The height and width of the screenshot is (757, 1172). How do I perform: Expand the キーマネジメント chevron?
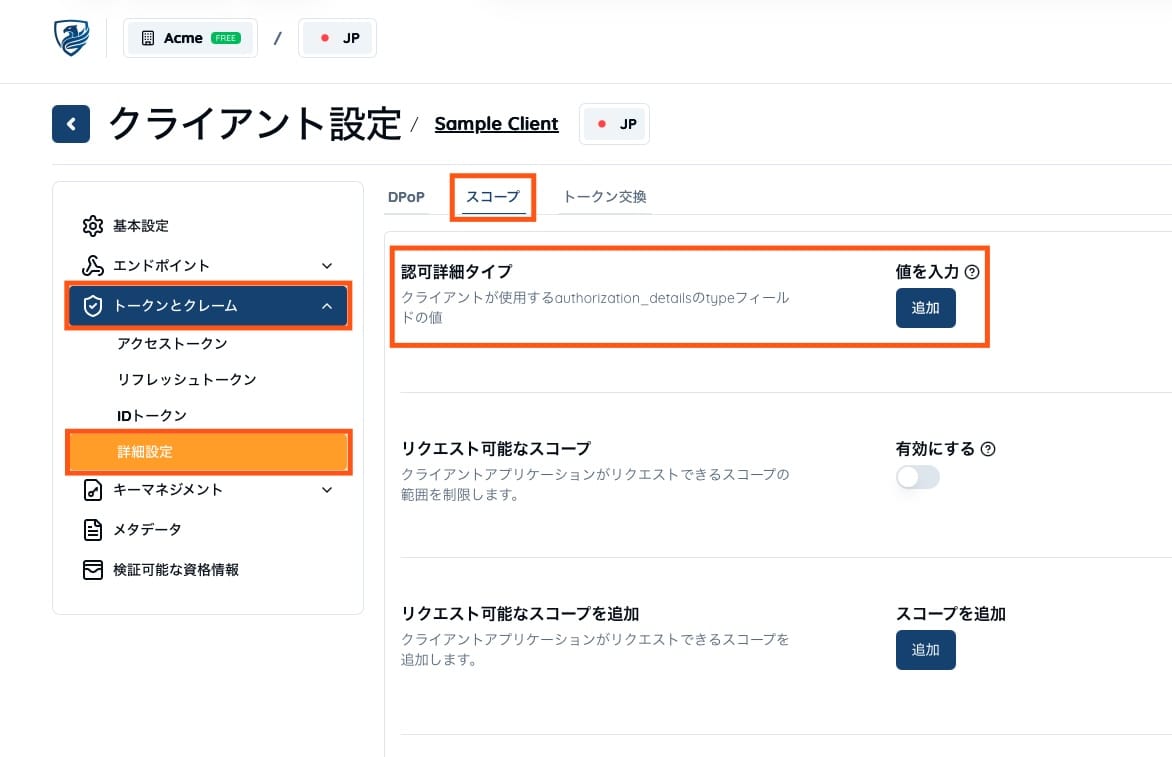click(x=327, y=490)
